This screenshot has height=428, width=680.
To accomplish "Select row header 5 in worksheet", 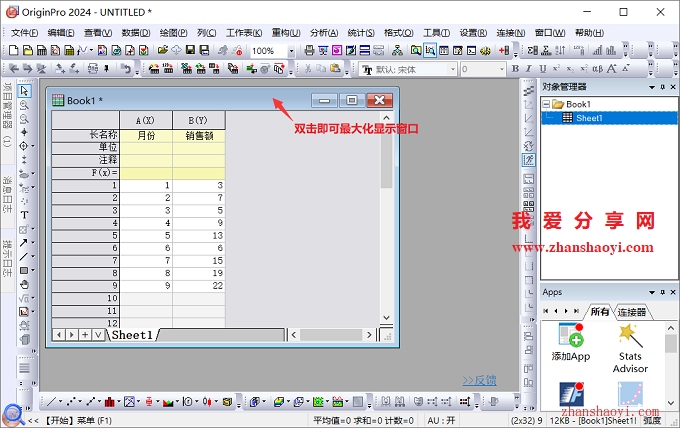I will click(x=85, y=235).
